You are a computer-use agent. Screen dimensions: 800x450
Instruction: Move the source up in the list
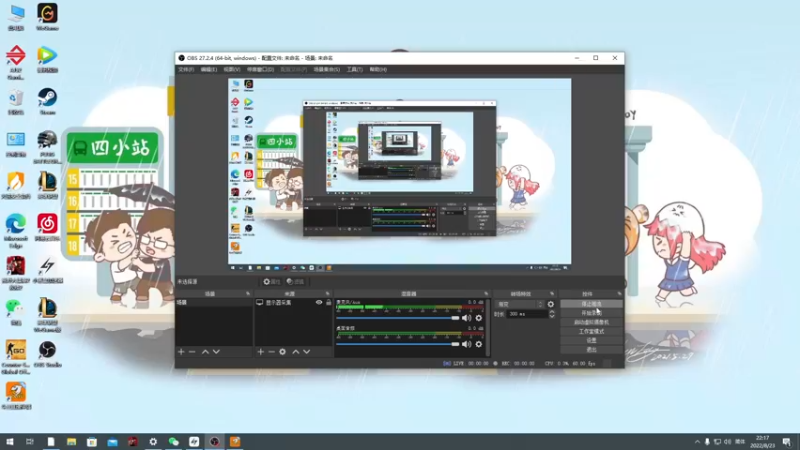[x=295, y=352]
